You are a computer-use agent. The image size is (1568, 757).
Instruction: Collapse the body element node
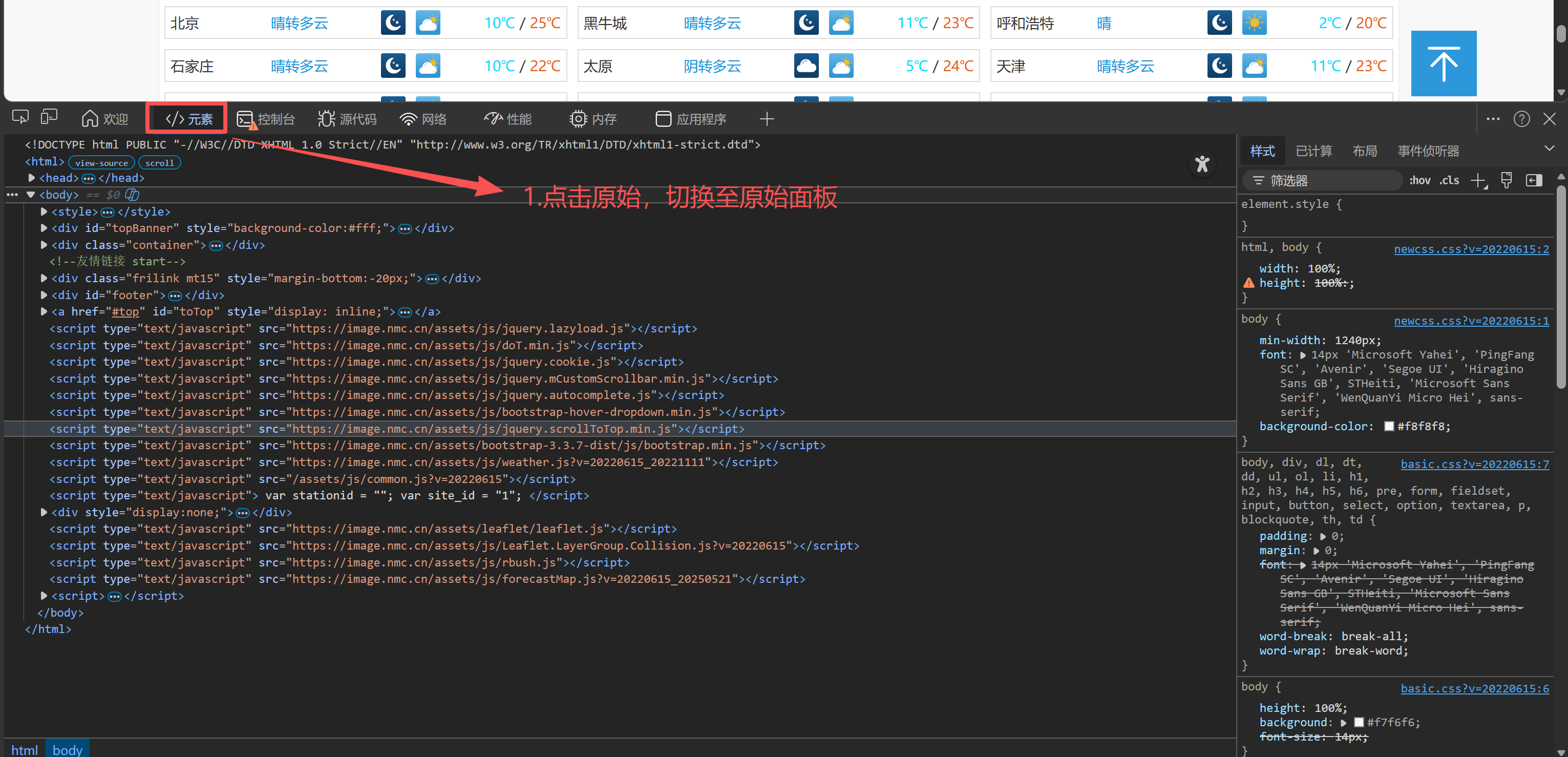click(30, 195)
